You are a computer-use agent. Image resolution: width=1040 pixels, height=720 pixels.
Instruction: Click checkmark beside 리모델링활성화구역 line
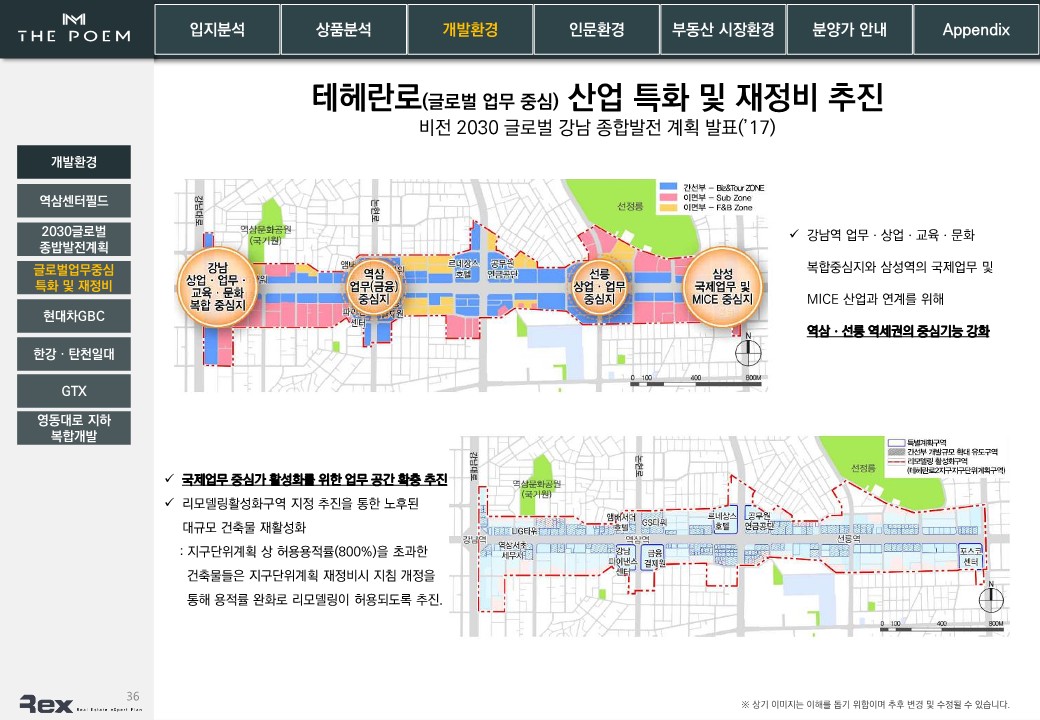171,502
